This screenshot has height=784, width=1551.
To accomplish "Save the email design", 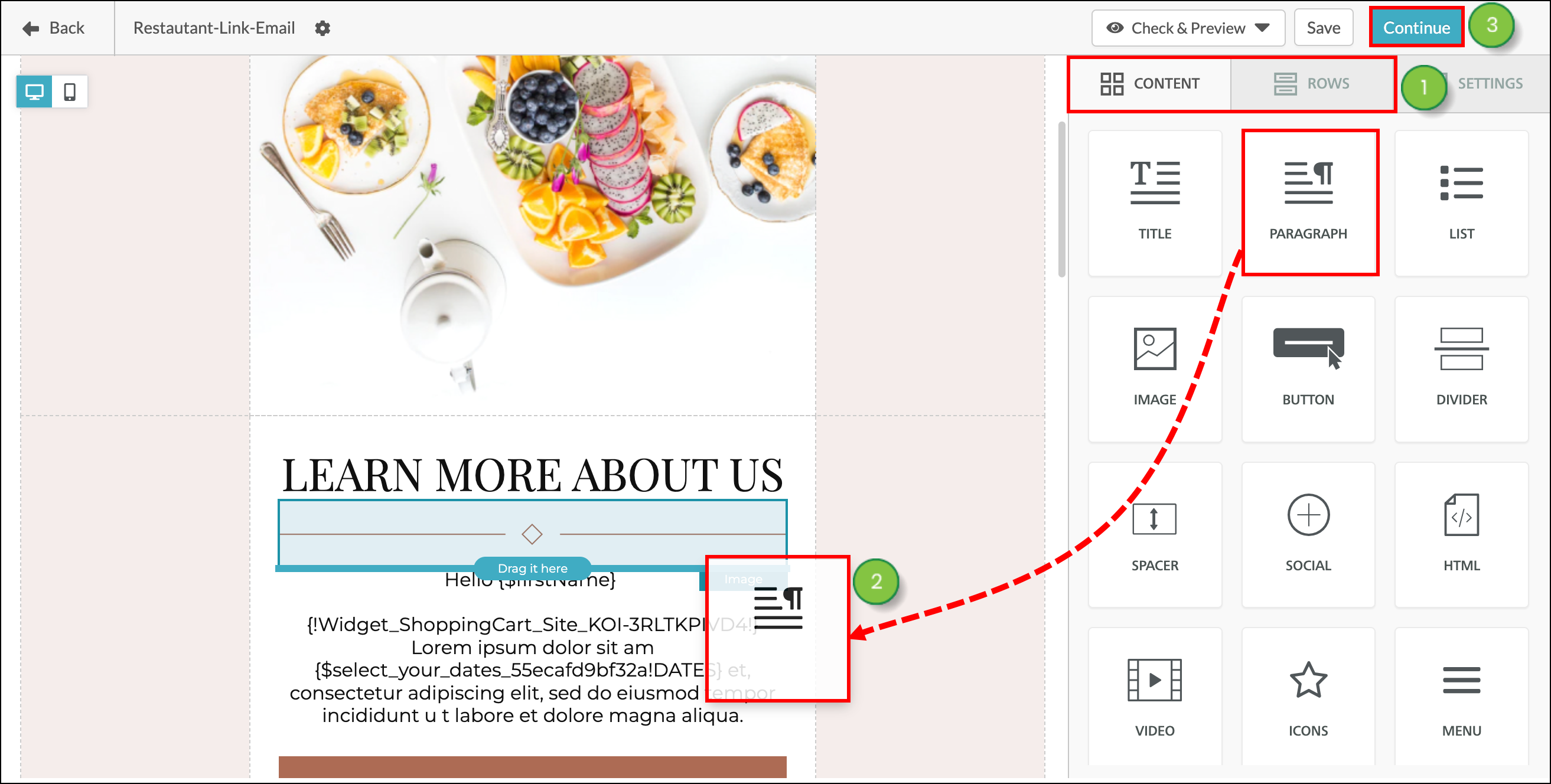I will click(x=1324, y=28).
